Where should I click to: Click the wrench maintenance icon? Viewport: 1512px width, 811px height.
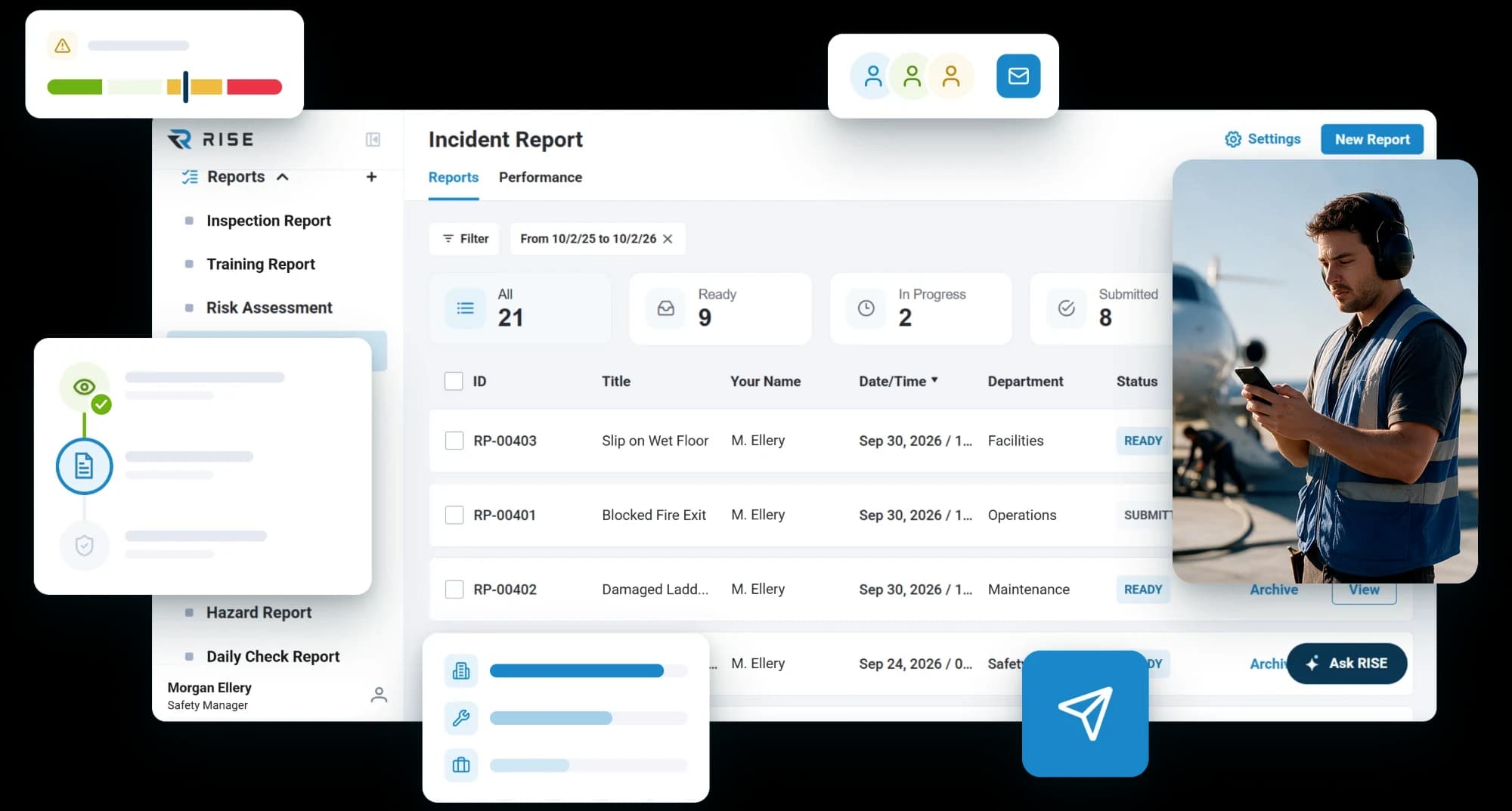pyautogui.click(x=461, y=718)
